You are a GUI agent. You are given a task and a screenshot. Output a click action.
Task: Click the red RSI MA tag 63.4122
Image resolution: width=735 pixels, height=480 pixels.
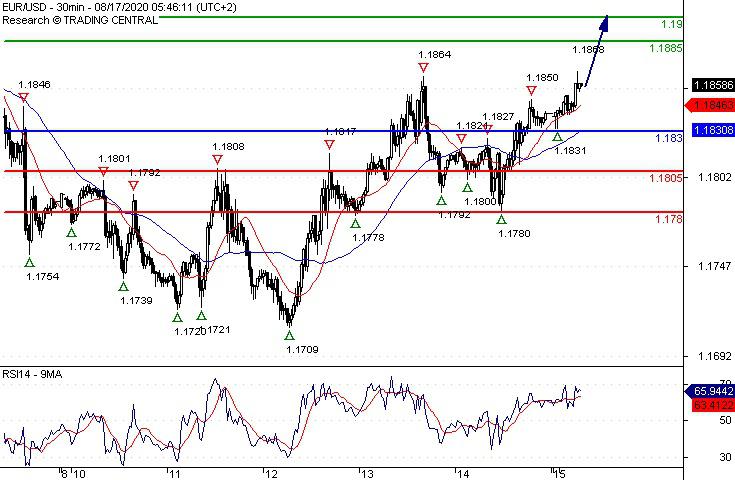click(x=712, y=405)
